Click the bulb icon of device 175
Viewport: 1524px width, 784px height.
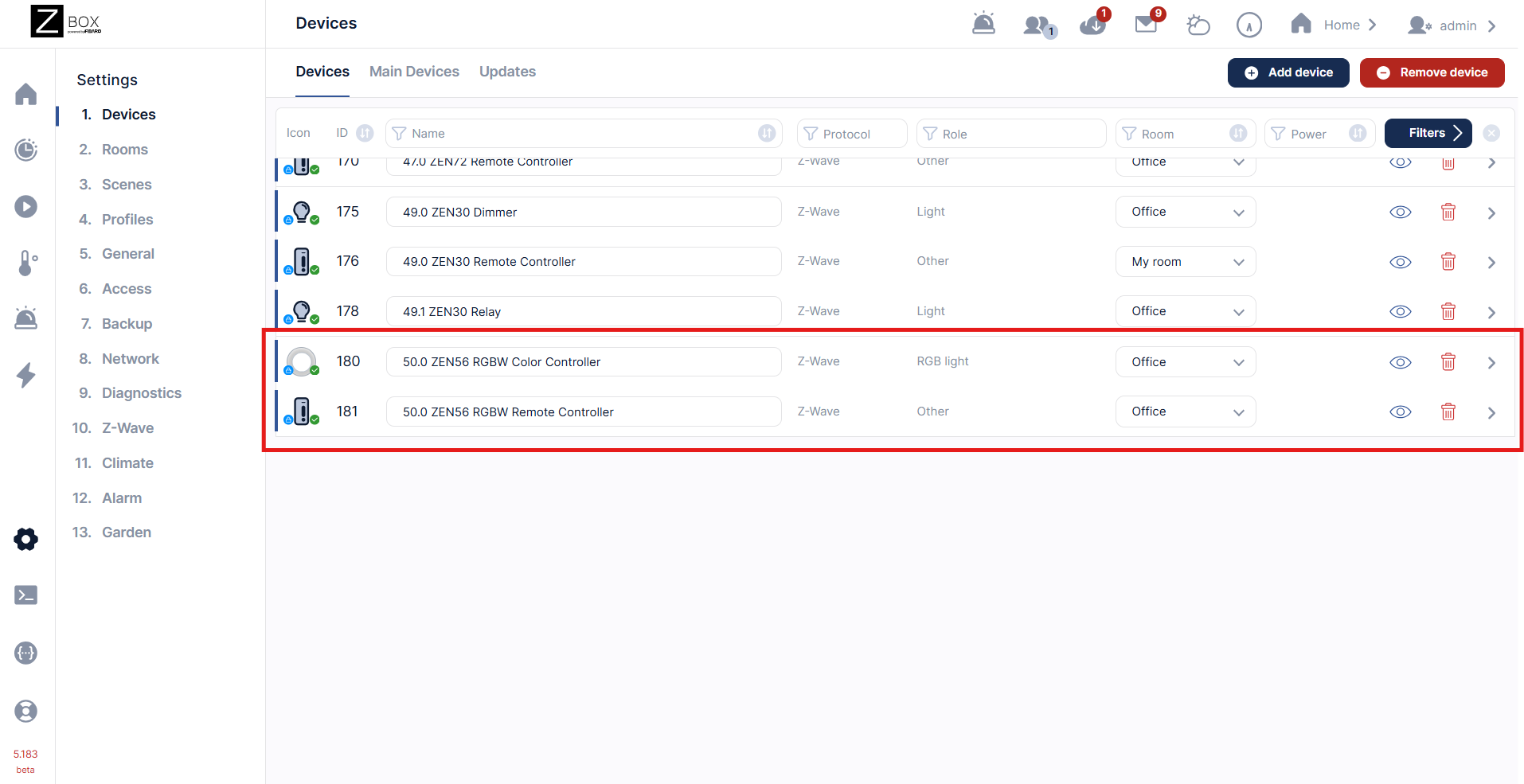coord(302,212)
